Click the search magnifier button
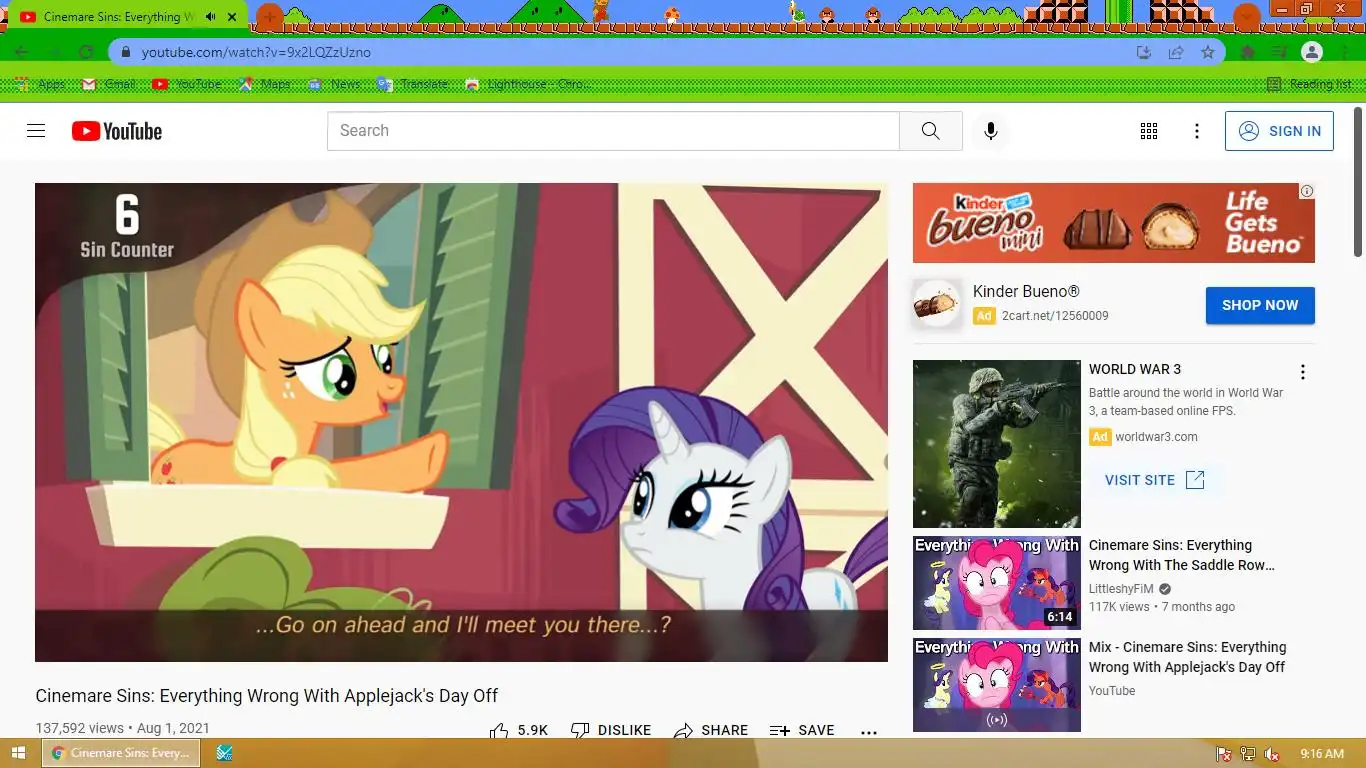Screen dimensions: 1366x768 pyautogui.click(x=931, y=131)
